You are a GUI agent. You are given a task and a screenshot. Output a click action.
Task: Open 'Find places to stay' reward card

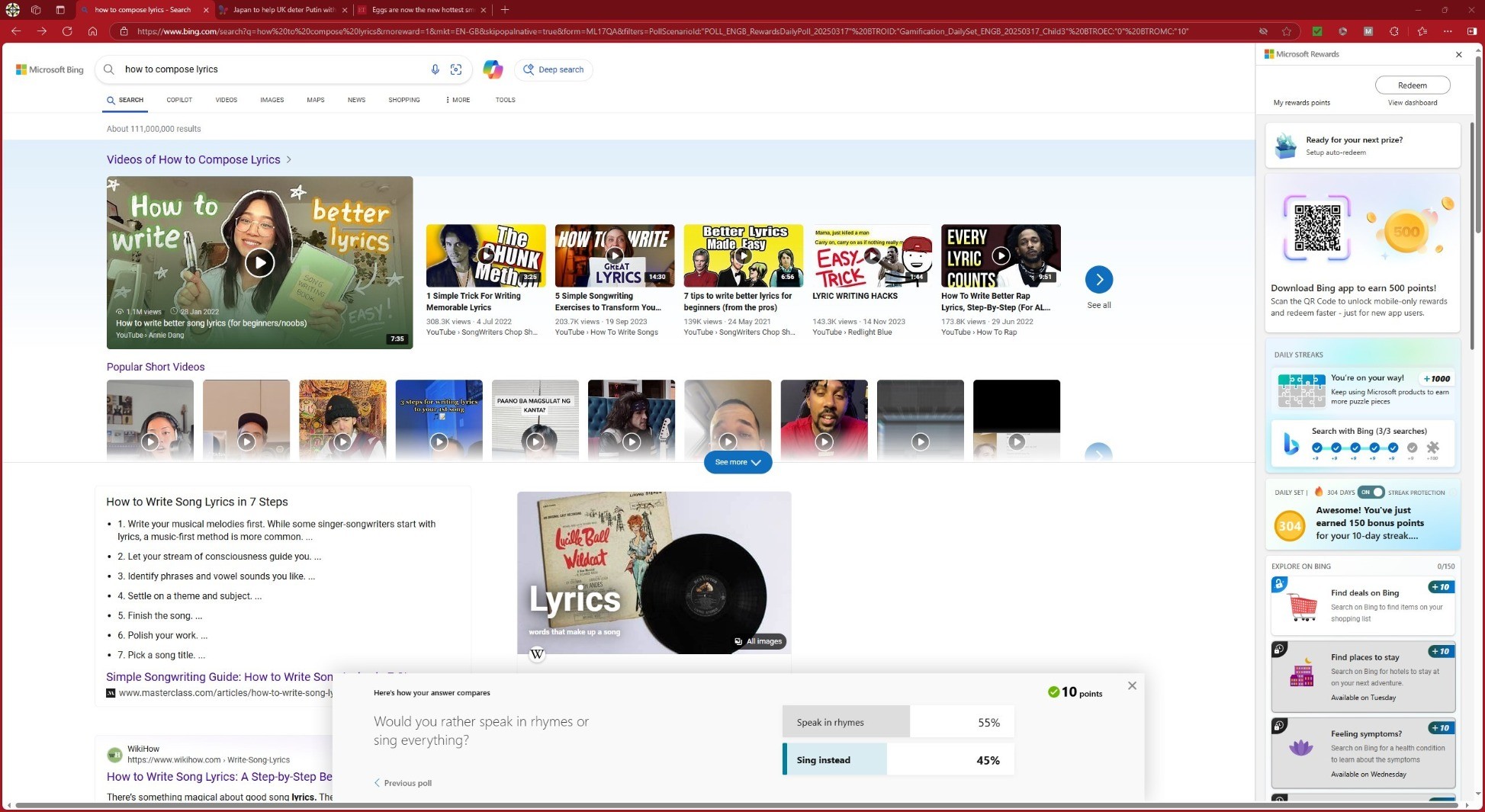coord(1362,676)
